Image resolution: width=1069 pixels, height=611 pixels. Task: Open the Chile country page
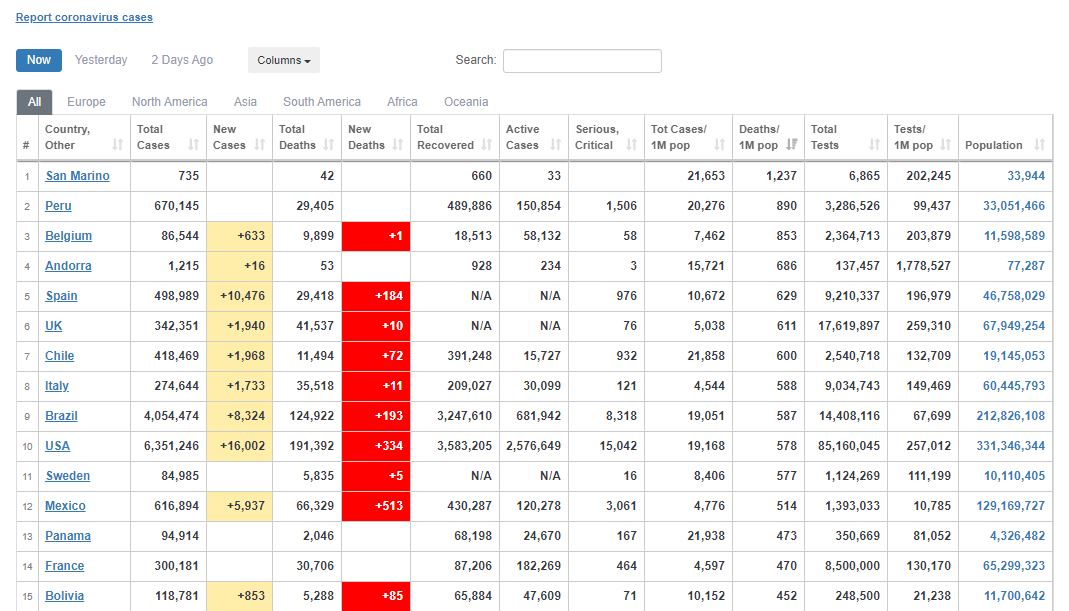point(59,355)
